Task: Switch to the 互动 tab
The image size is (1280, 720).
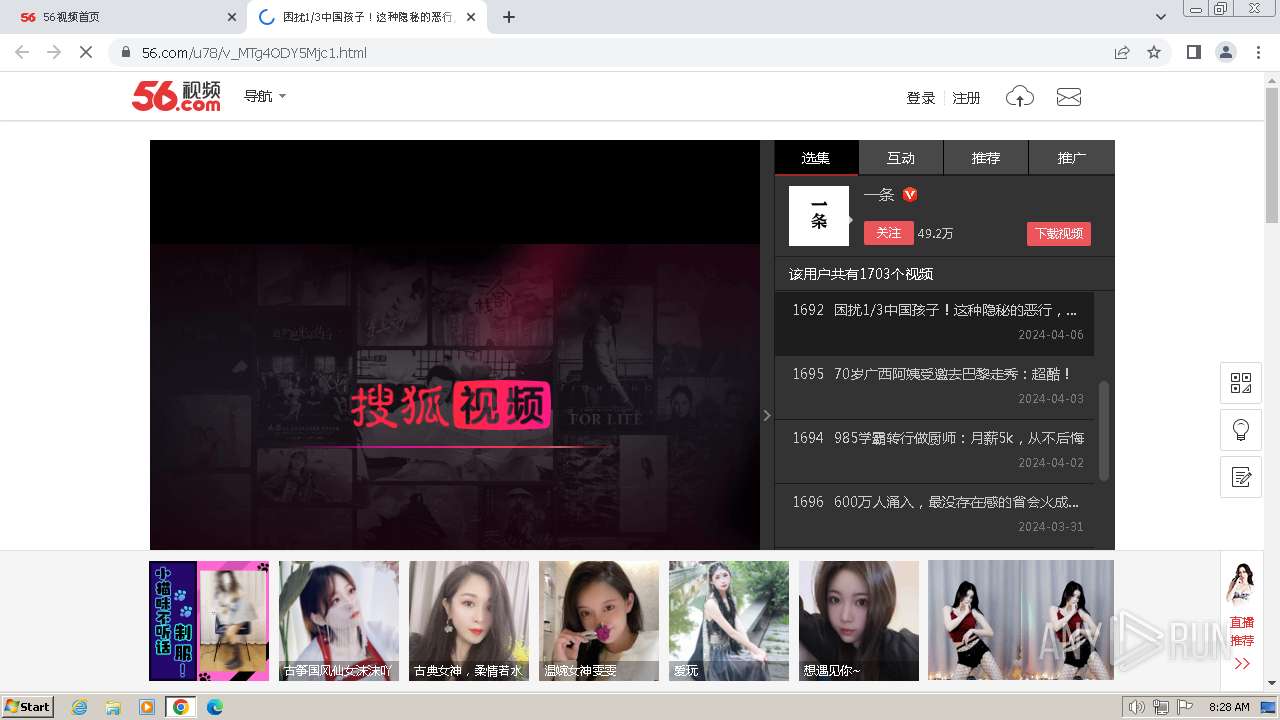Action: pos(901,158)
